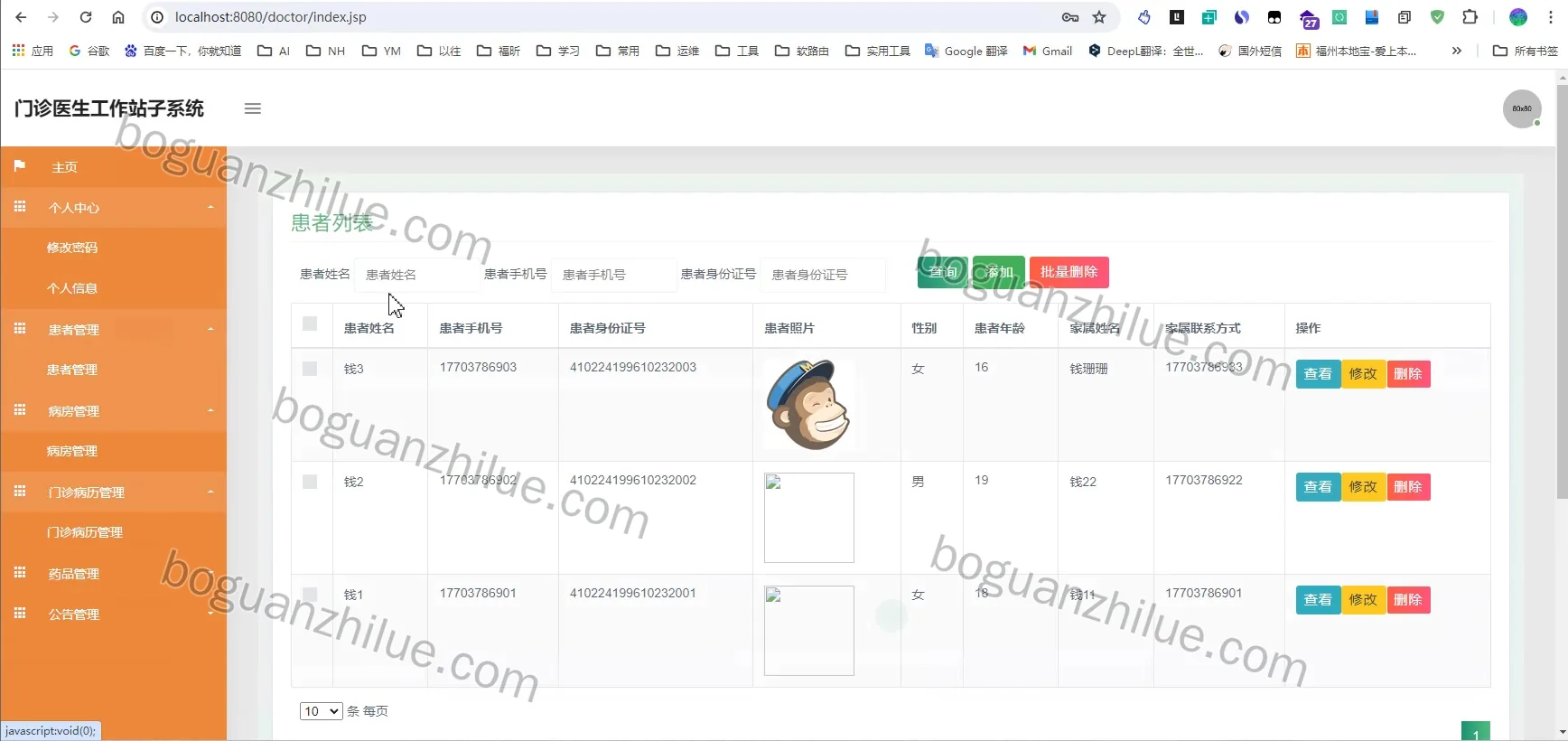Show more bookmarks with the chevron icon
Screen dimensions: 1568x741
(1456, 51)
